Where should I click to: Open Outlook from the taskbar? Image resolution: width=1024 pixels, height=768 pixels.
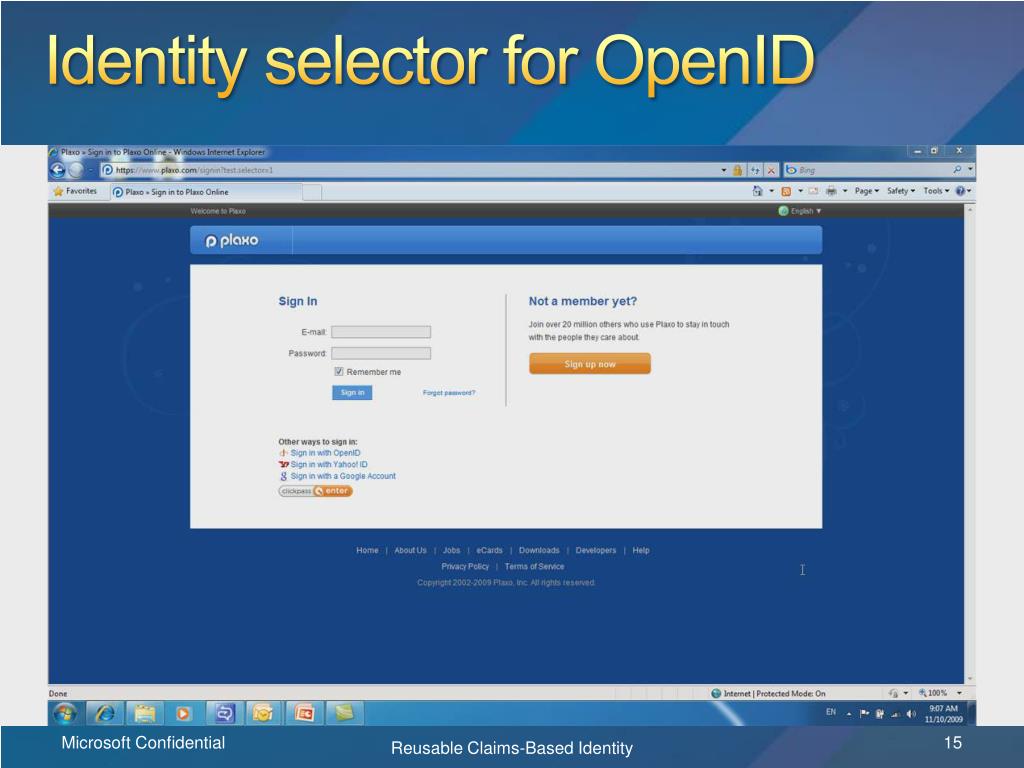tap(263, 713)
